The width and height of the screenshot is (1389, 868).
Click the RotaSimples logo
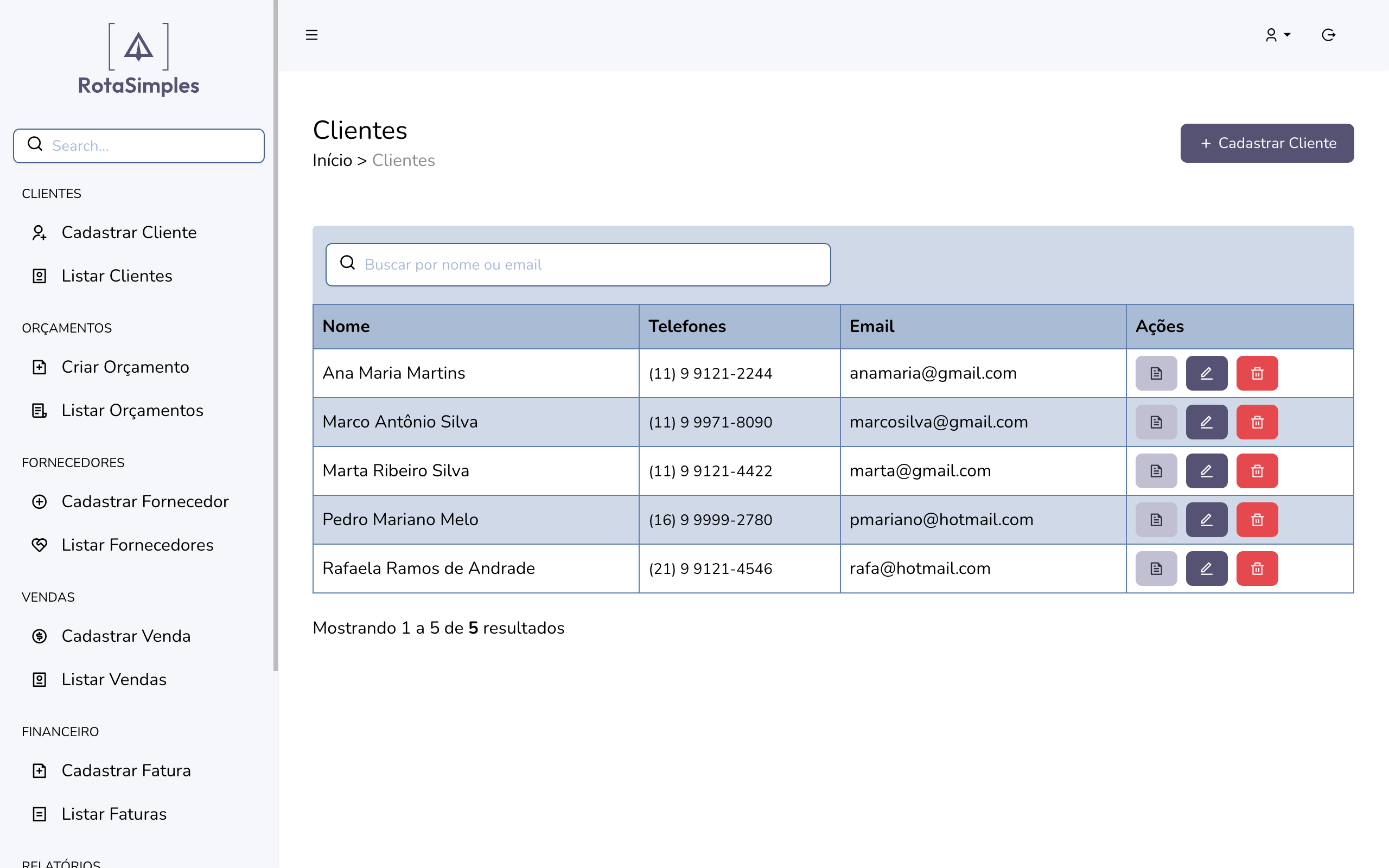tap(139, 59)
